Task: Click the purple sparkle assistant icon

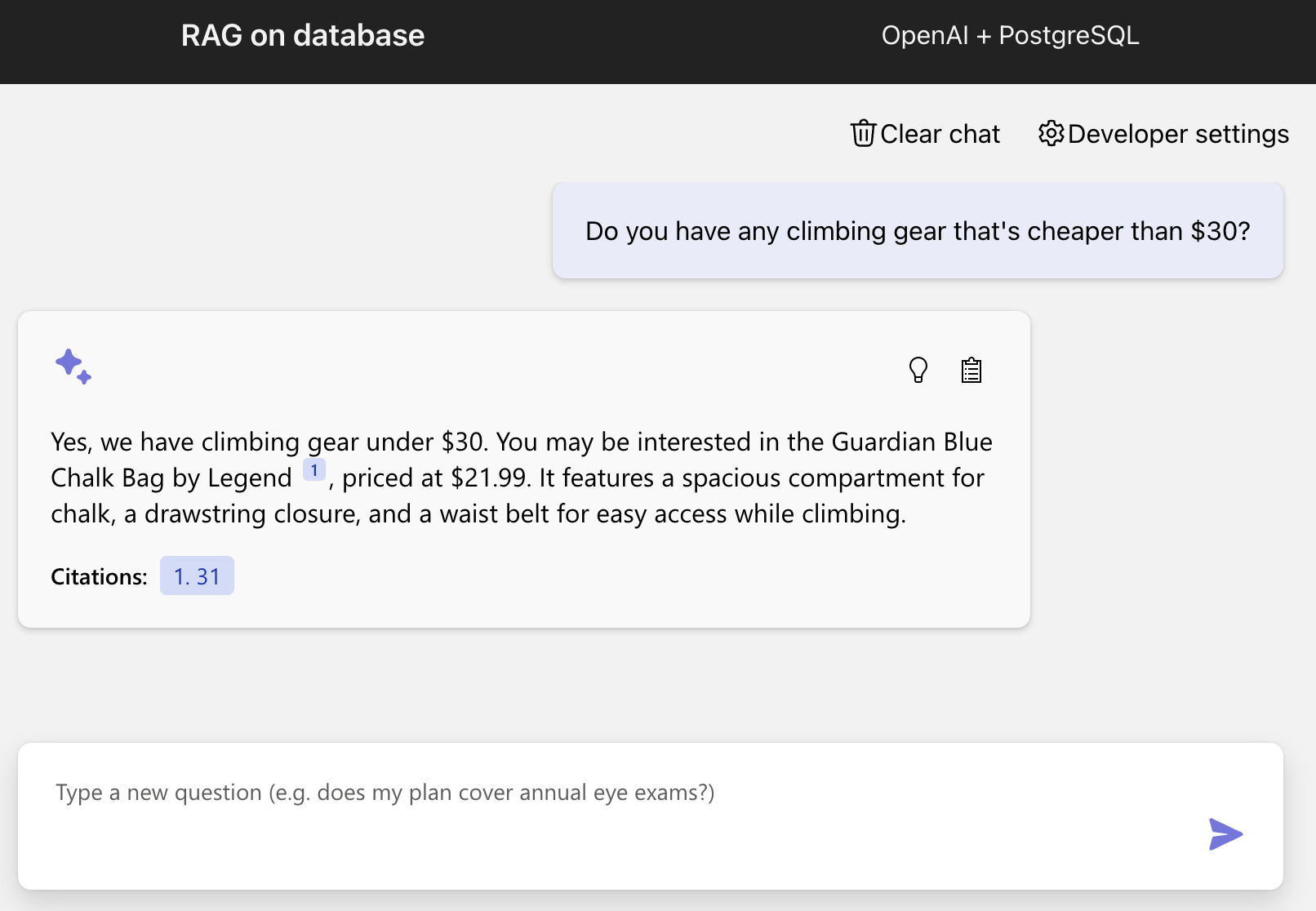Action: point(73,367)
